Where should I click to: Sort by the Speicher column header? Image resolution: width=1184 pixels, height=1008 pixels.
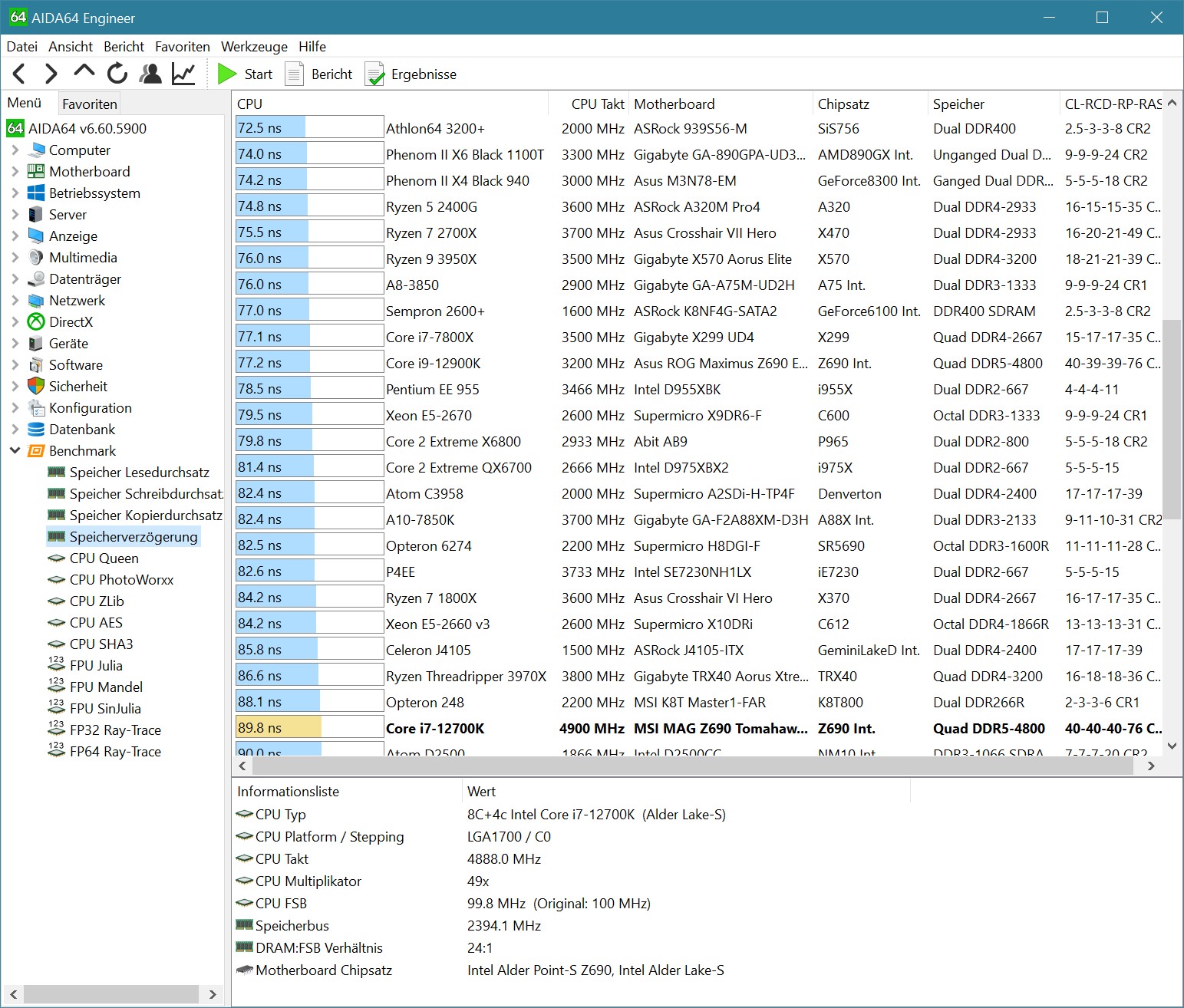point(993,104)
